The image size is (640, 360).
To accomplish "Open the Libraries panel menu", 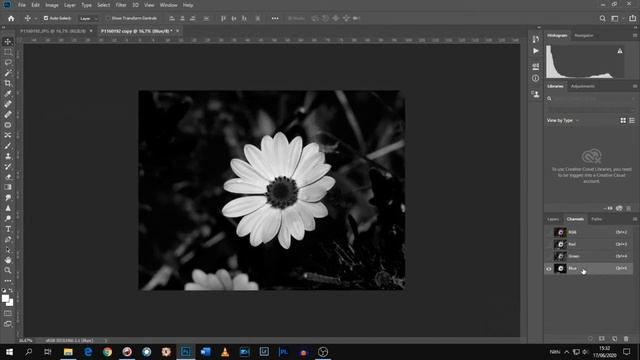I will tap(635, 86).
